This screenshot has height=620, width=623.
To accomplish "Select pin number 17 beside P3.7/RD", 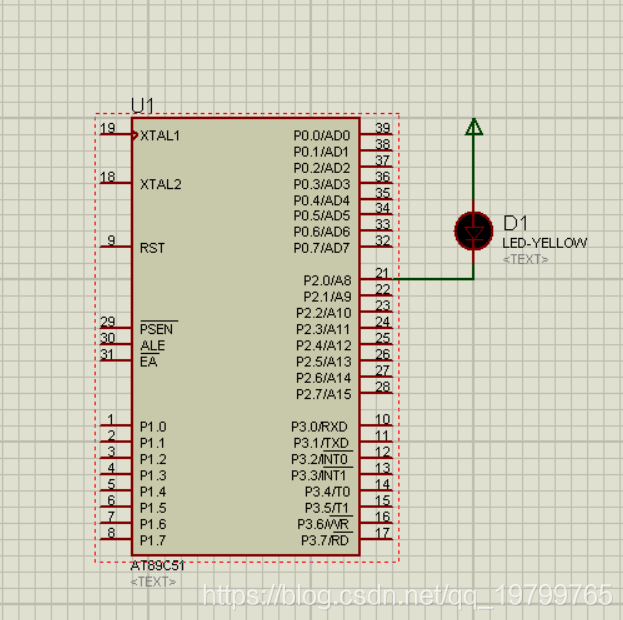I will (383, 533).
